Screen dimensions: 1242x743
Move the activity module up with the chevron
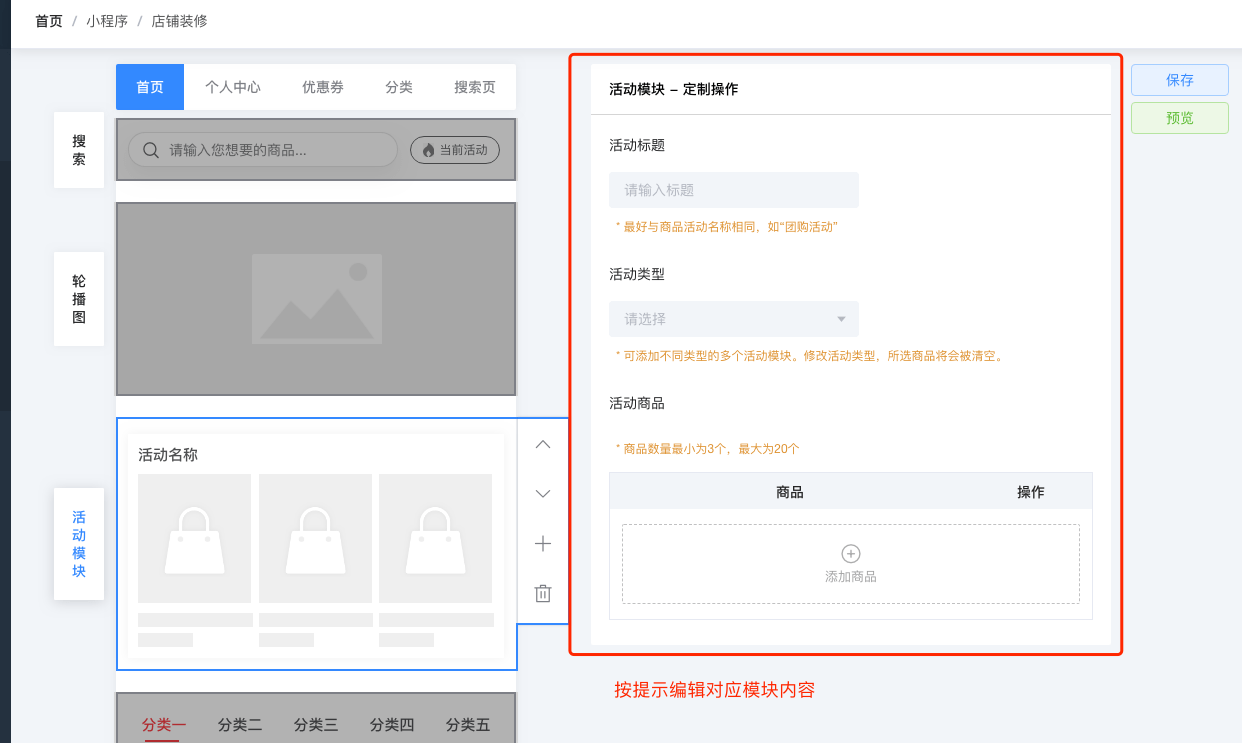coord(543,445)
